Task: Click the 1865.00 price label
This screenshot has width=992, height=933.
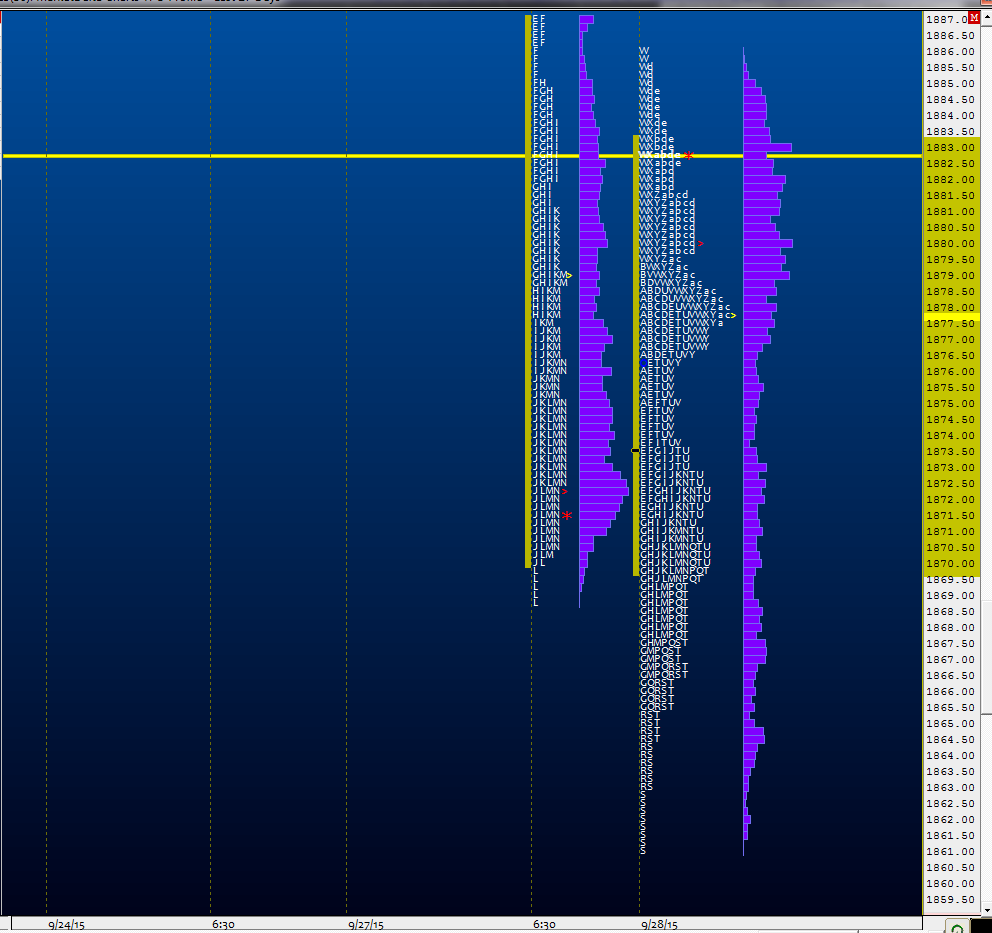Action: [x=950, y=724]
